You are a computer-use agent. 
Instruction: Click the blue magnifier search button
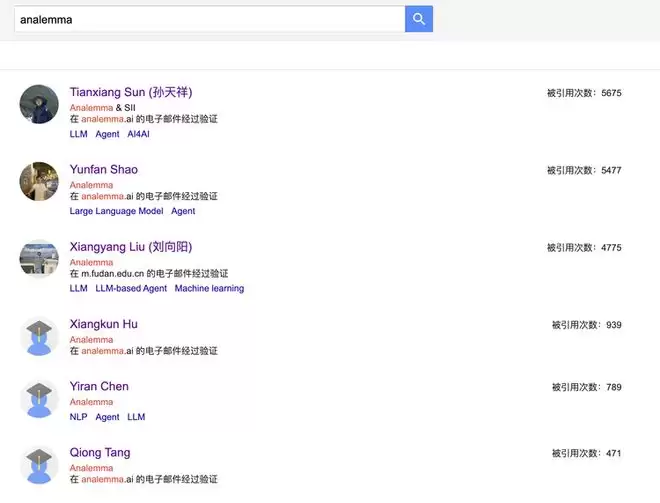coord(419,19)
